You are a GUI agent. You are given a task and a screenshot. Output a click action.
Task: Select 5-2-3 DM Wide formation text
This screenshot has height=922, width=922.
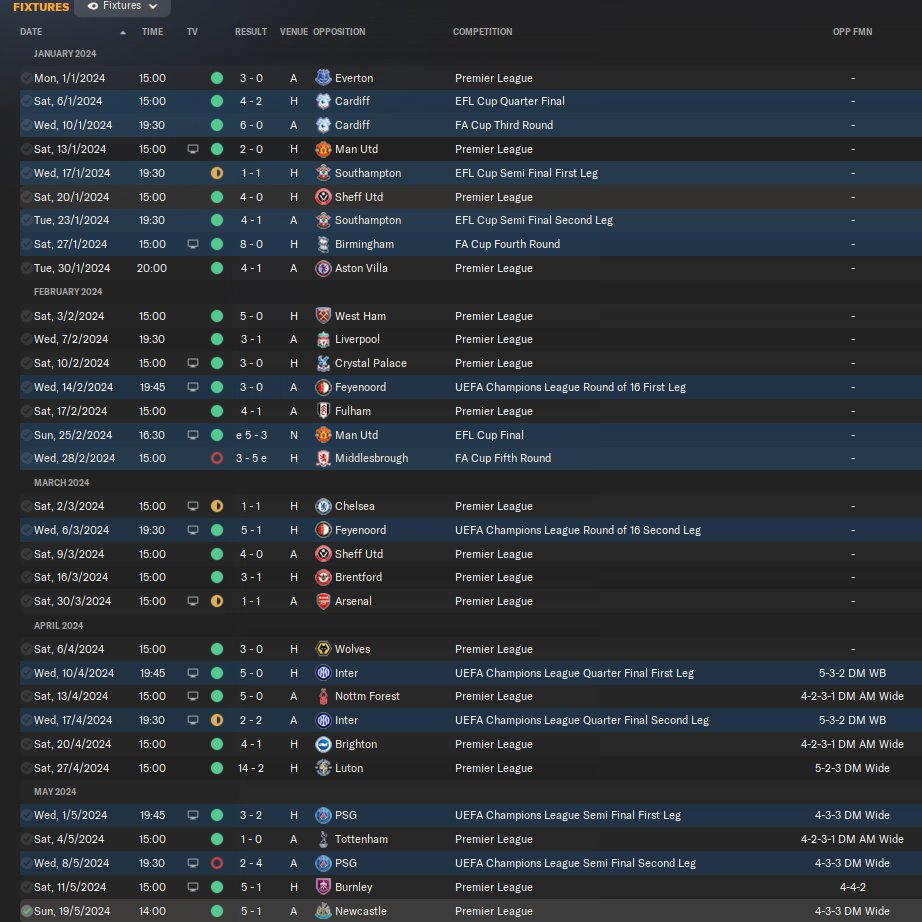852,768
